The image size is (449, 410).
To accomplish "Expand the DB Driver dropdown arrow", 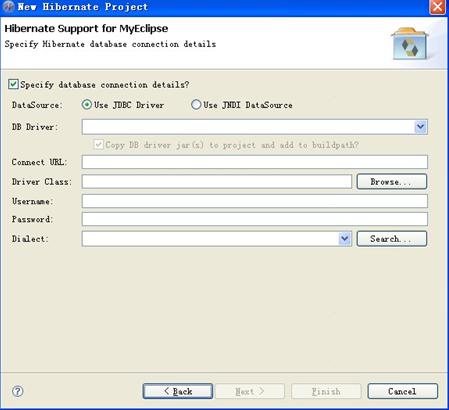I will pyautogui.click(x=421, y=127).
